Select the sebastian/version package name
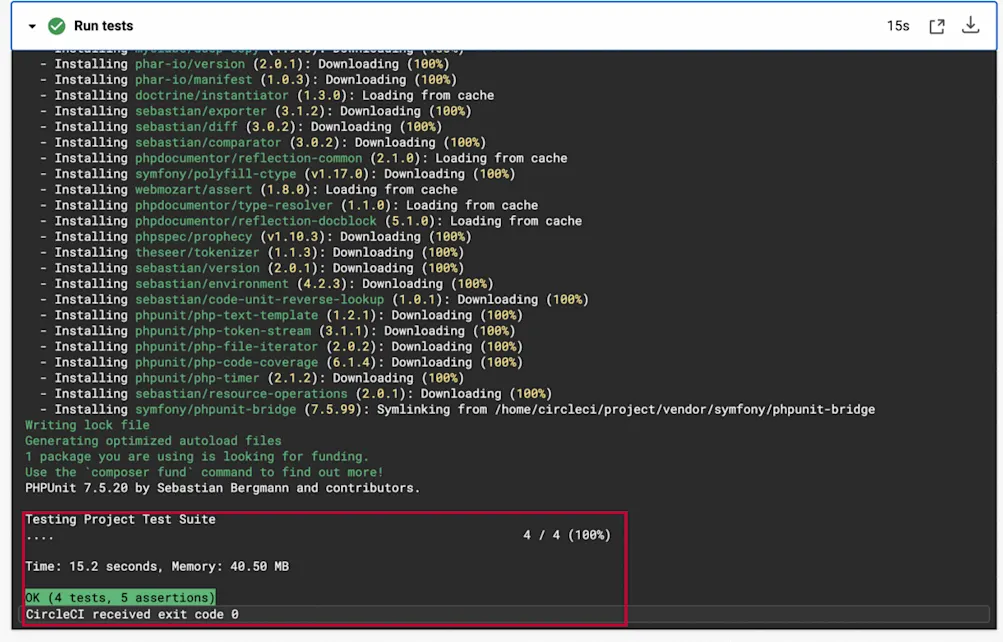Viewport: 1003px width, 642px height. click(x=197, y=268)
